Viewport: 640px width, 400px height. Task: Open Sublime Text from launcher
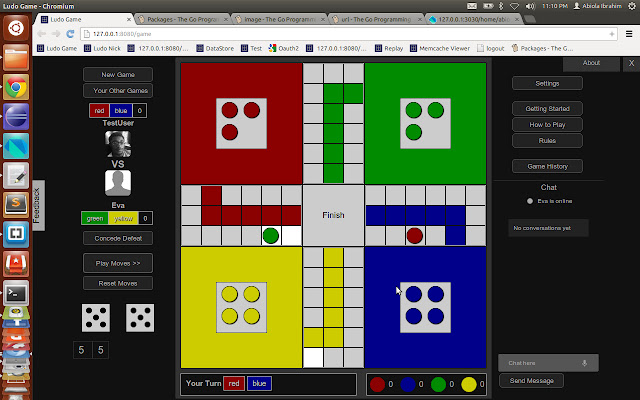tap(16, 204)
